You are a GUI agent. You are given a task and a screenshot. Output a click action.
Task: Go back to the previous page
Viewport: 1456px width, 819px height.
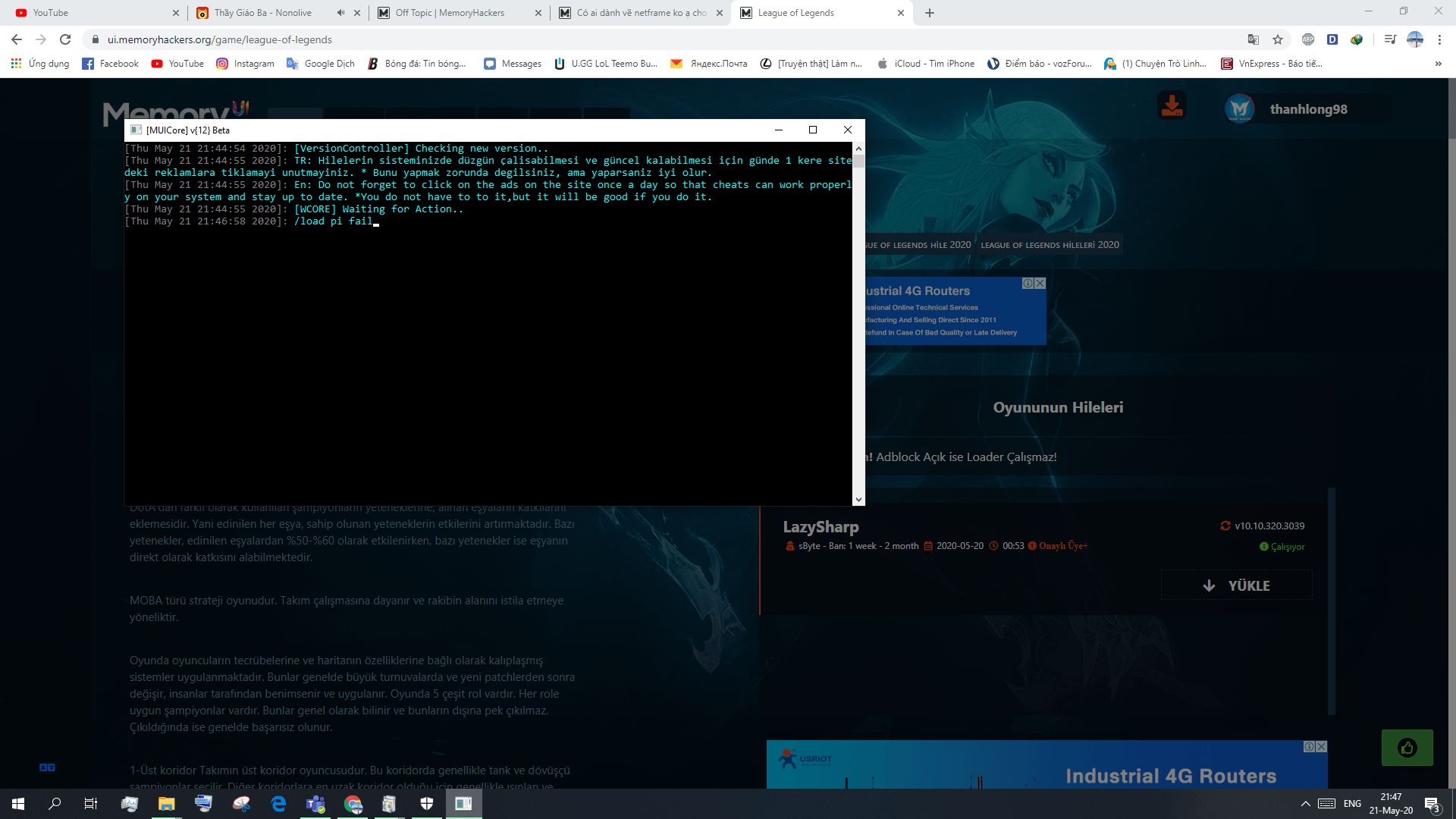tap(17, 39)
